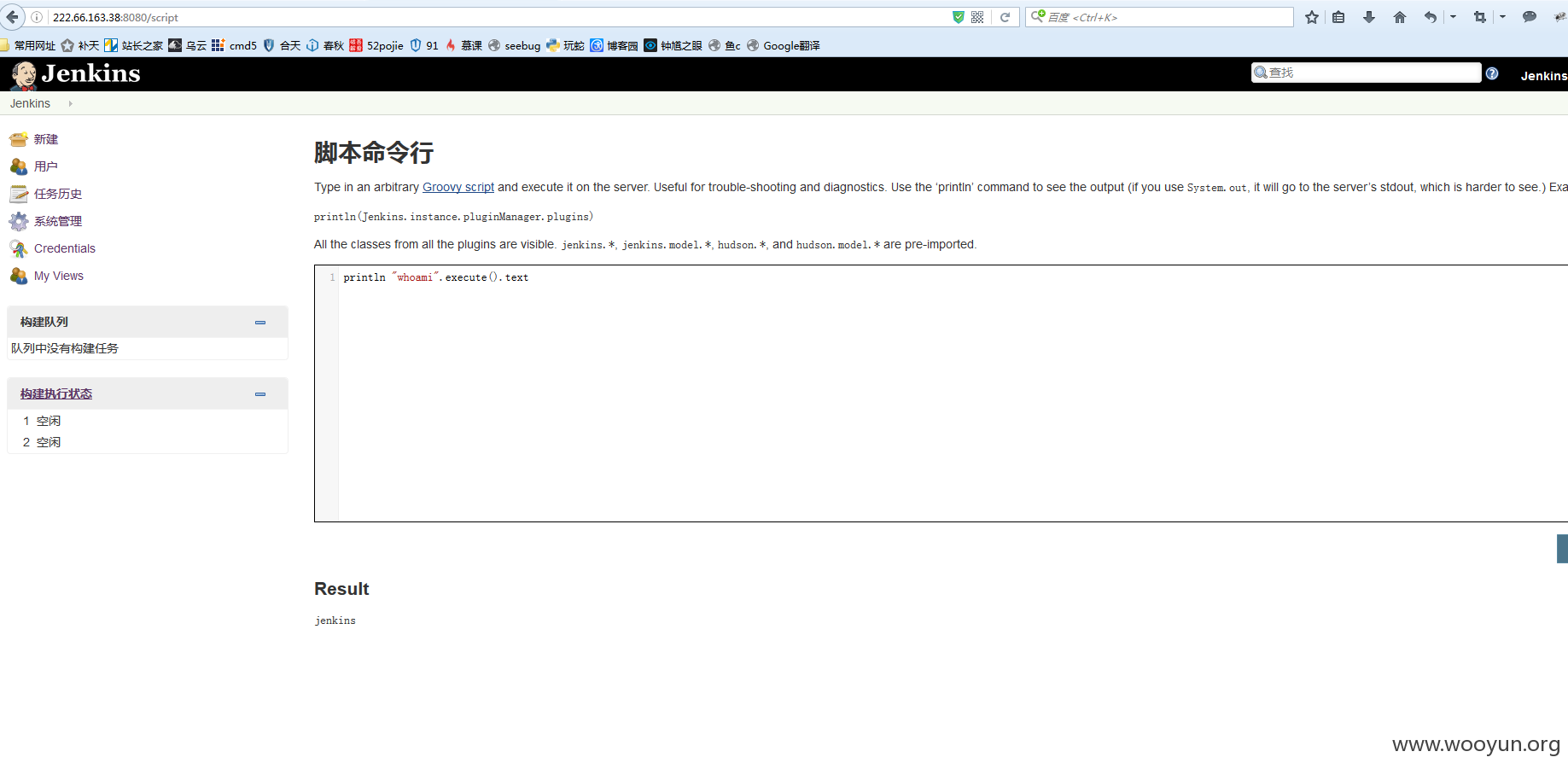The height and width of the screenshot is (769, 1568).
Task: Open the 构建执行状态 header link
Action: click(x=56, y=393)
